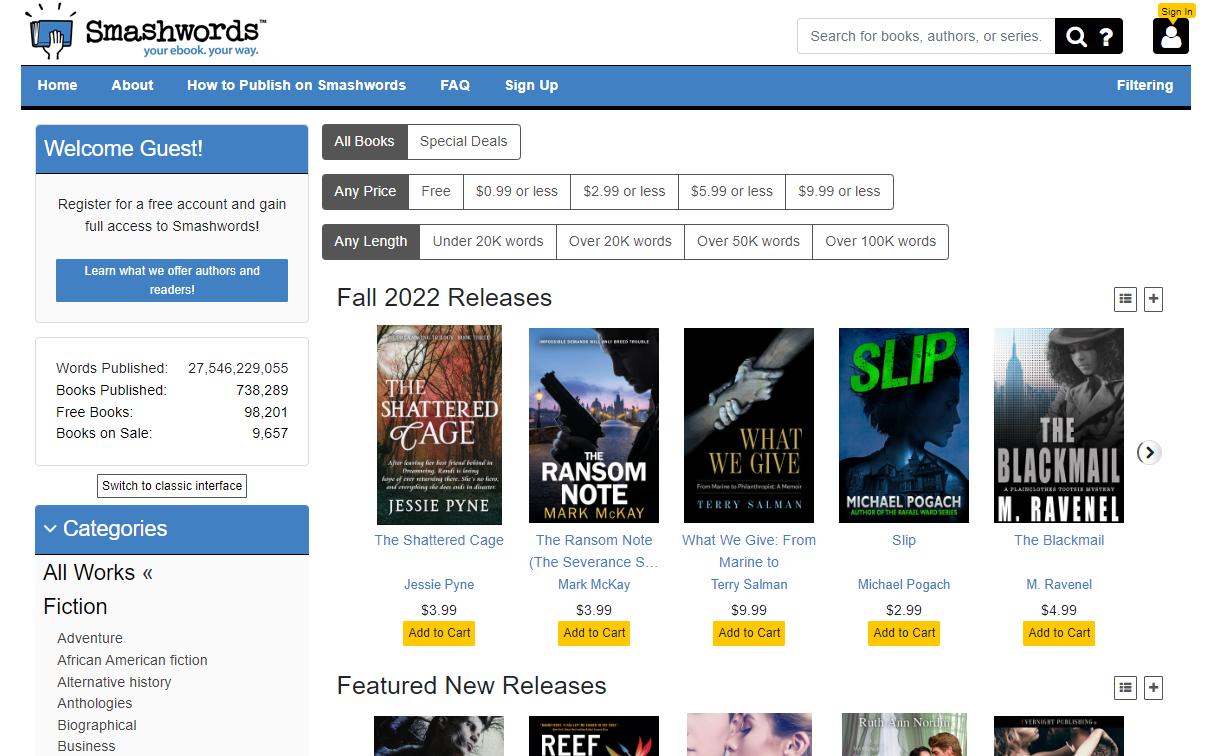Viewport: 1225px width, 756px height.
Task: Open What We Give cover thumbnail
Action: pos(749,425)
